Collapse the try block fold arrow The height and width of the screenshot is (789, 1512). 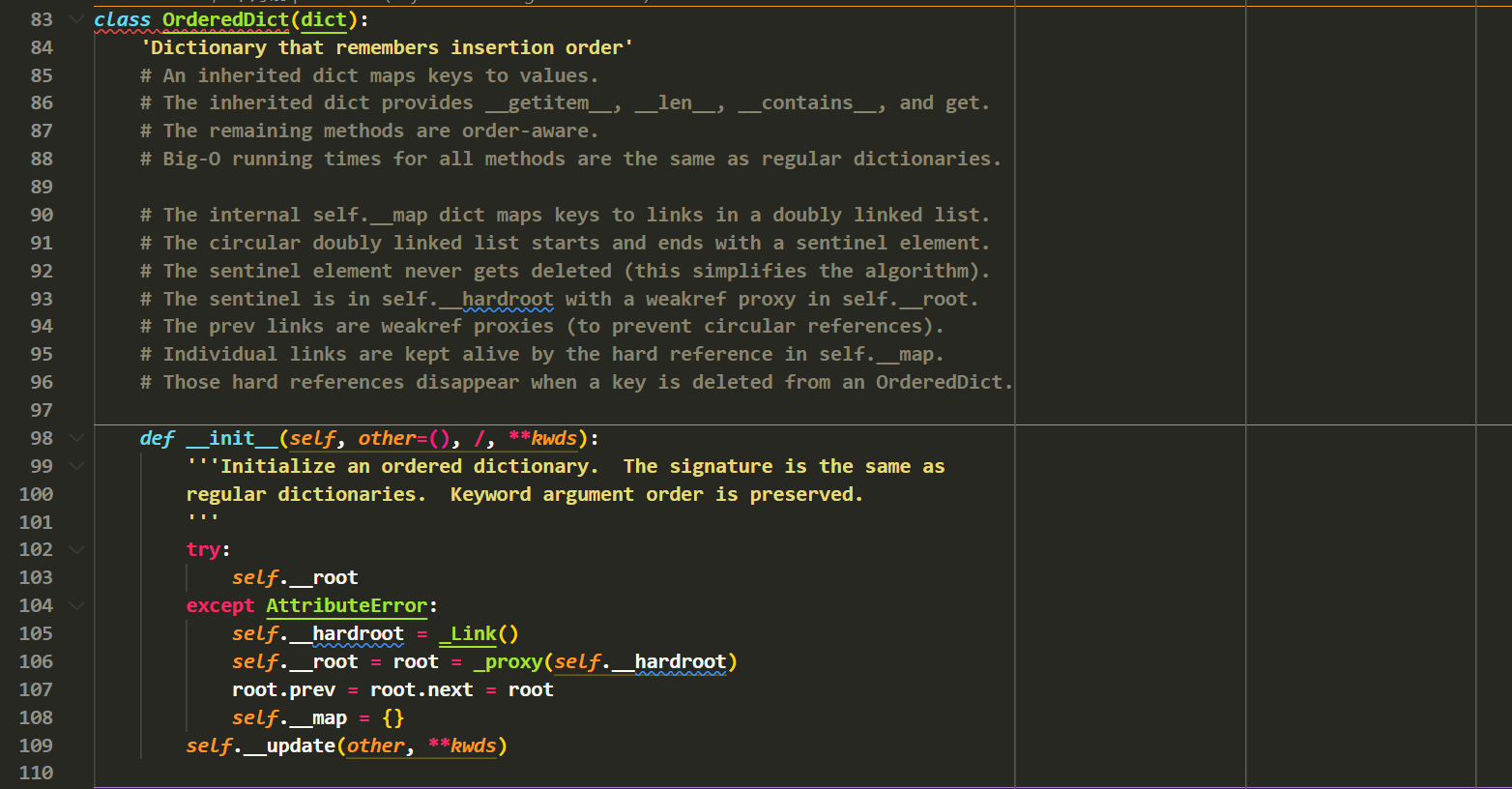tap(75, 549)
